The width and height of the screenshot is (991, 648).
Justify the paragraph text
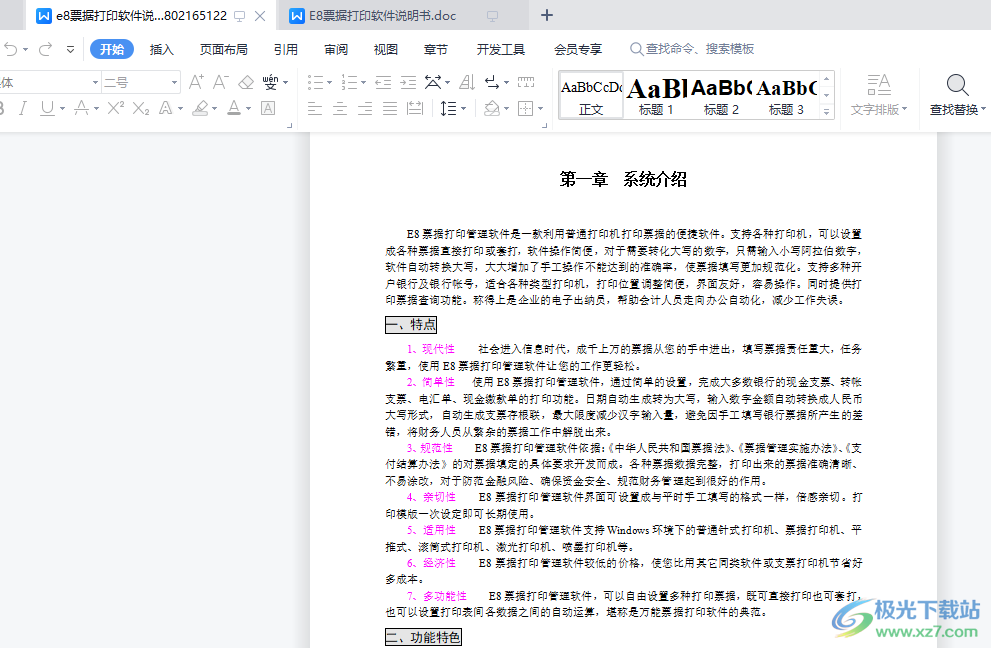click(x=390, y=109)
